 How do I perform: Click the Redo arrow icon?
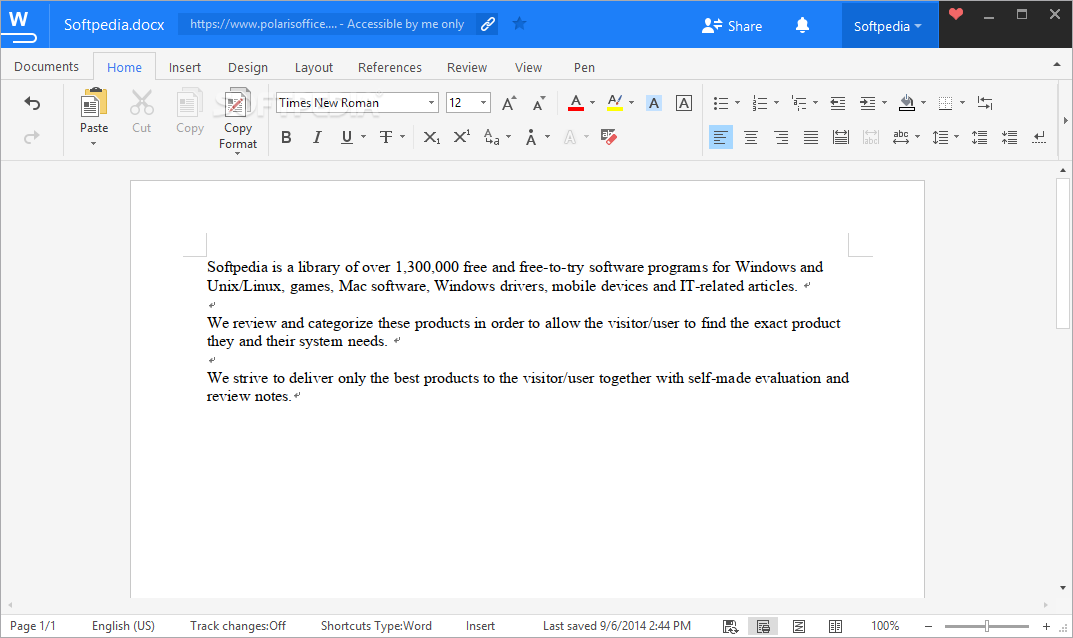(x=32, y=138)
